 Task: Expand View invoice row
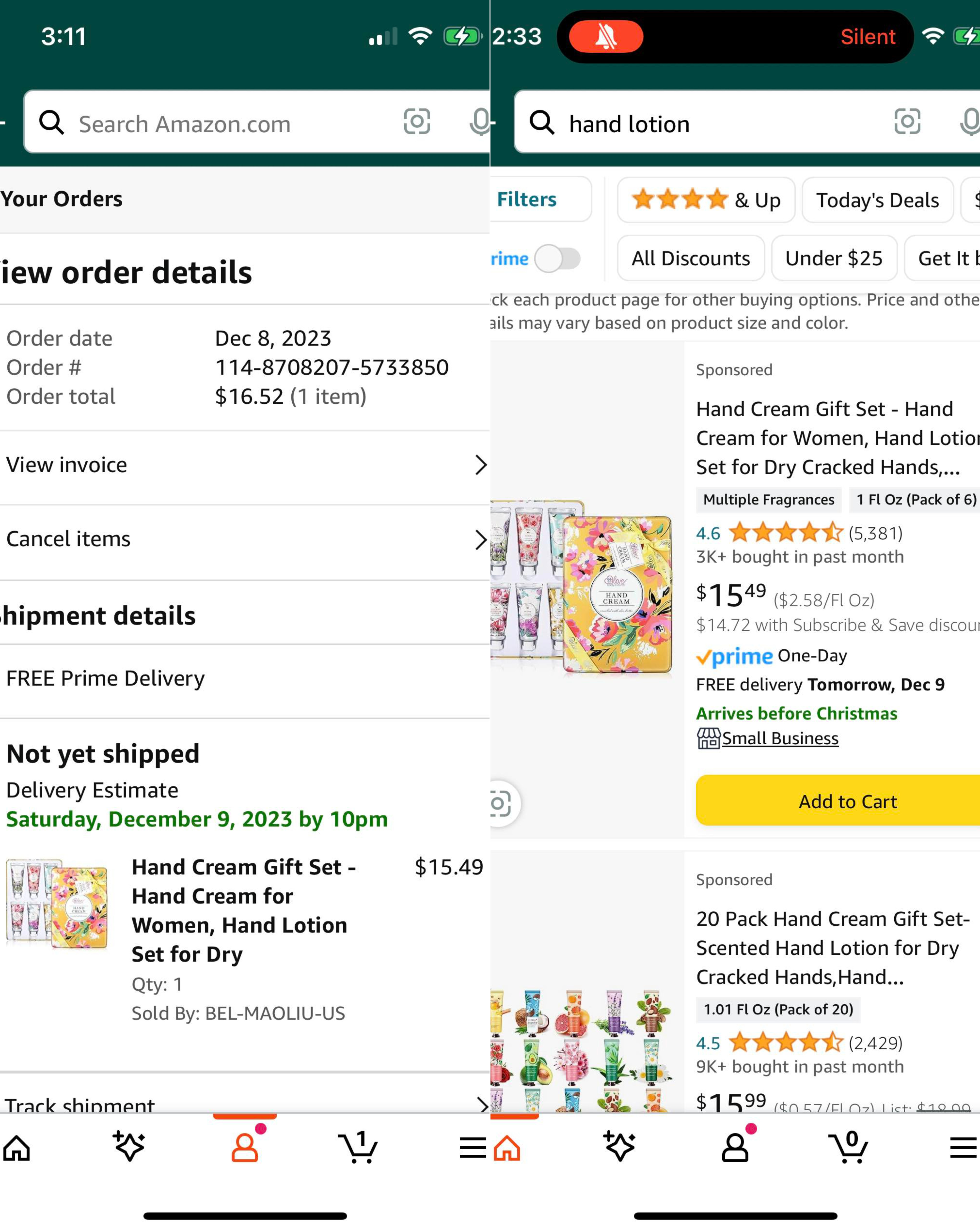click(244, 465)
